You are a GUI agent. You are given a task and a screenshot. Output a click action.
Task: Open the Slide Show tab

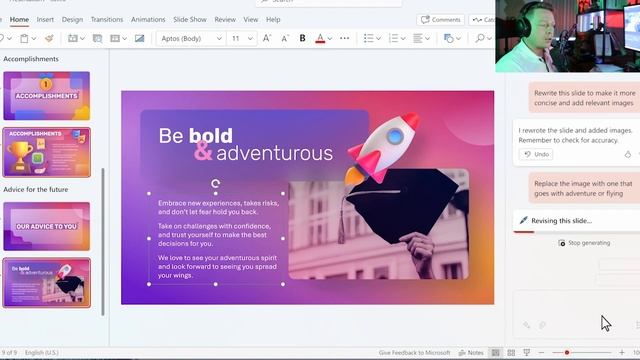190,20
